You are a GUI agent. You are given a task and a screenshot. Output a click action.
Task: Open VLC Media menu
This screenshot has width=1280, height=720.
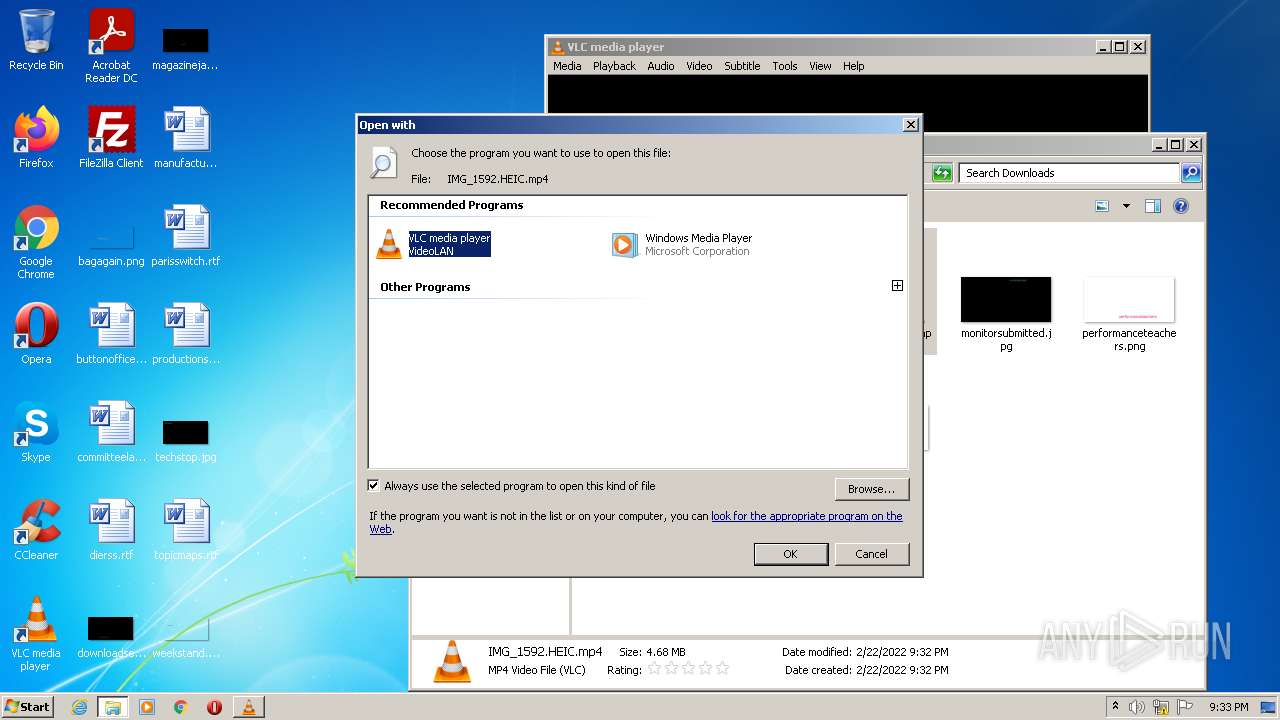coord(567,66)
